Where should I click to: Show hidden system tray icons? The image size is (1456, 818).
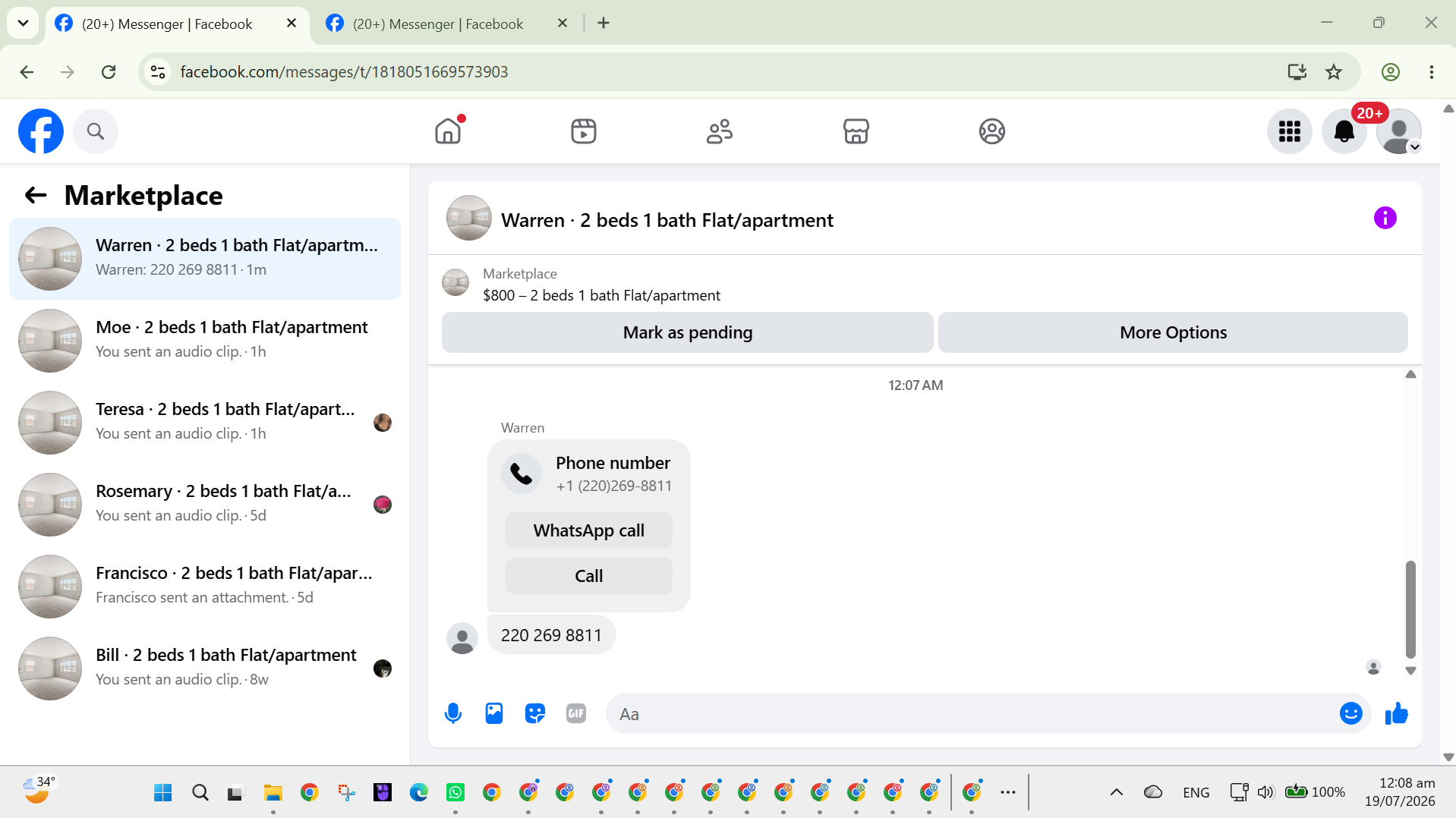(x=1117, y=793)
